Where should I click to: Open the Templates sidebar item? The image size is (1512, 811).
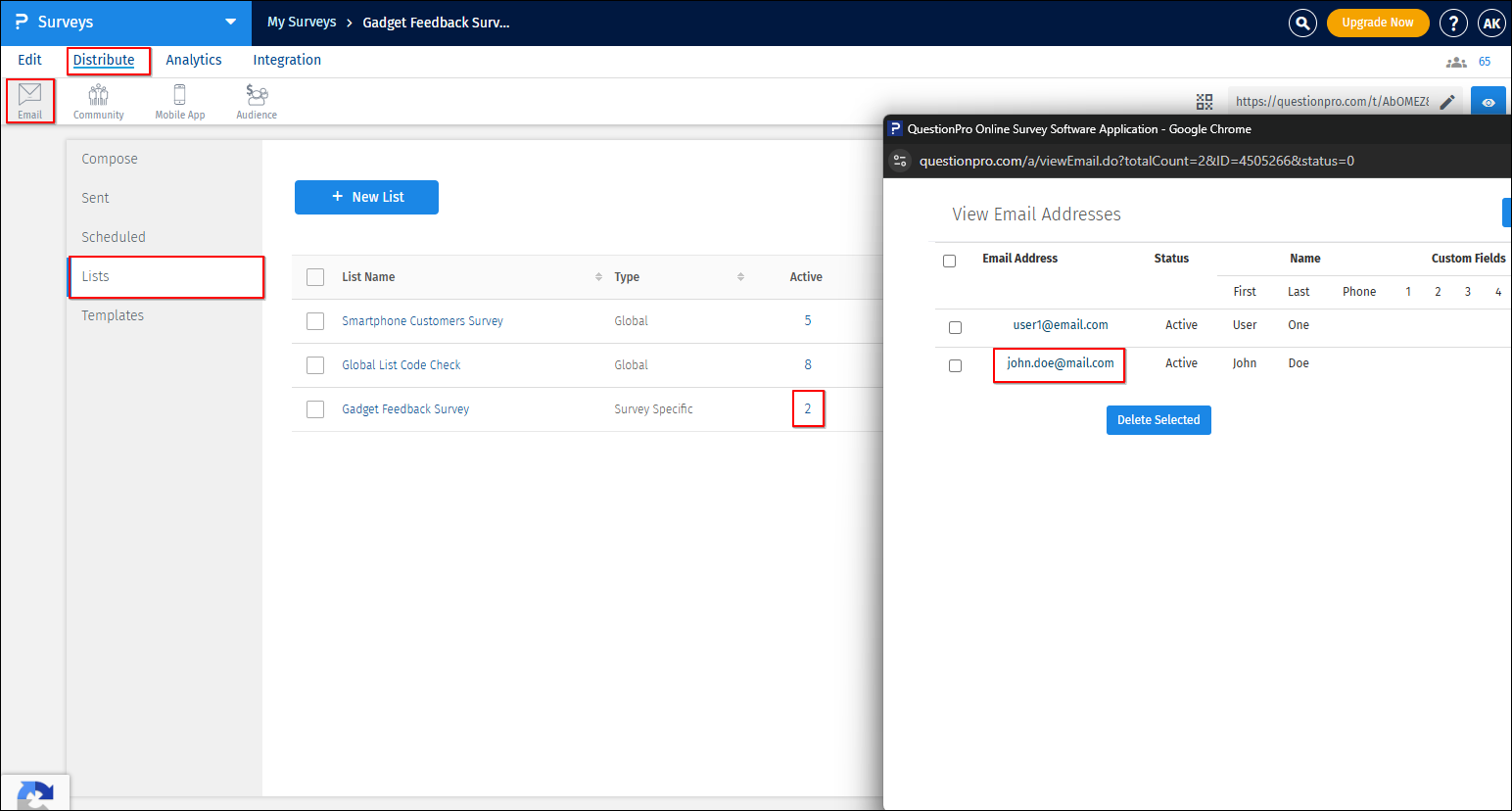click(113, 315)
